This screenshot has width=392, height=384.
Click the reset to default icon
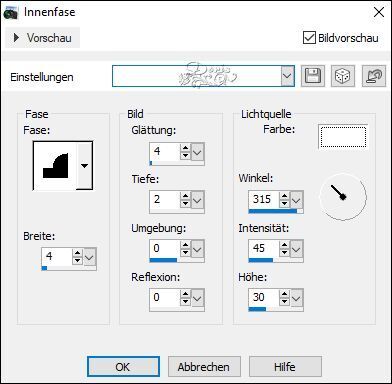coord(374,76)
